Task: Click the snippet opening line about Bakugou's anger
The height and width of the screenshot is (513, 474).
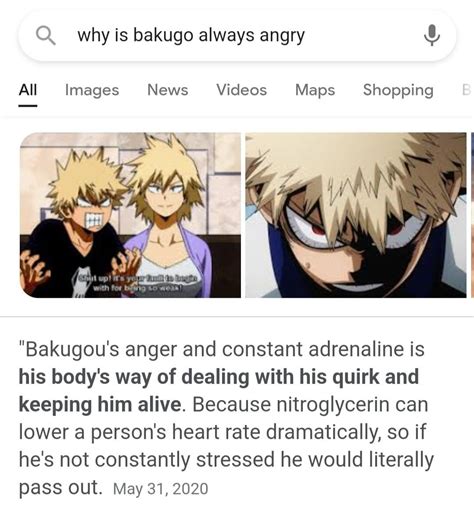Action: click(x=222, y=349)
